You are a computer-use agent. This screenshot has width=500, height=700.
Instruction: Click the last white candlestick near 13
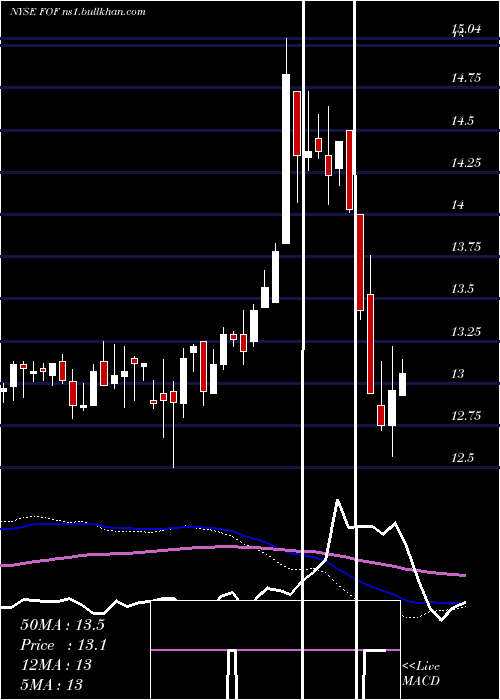tap(402, 384)
